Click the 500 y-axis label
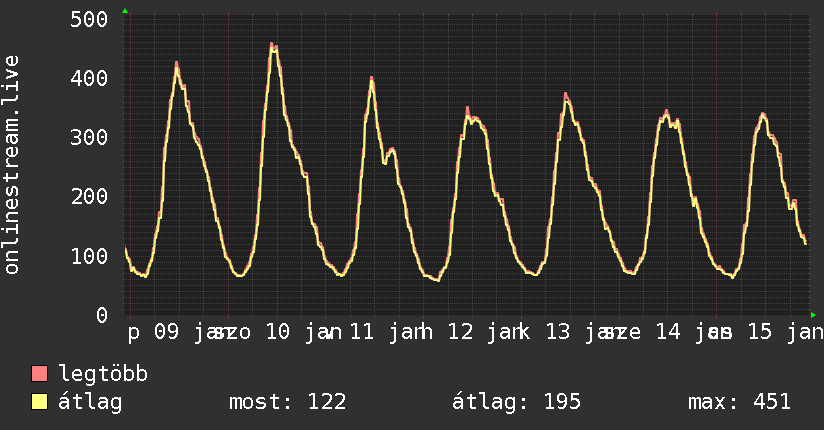Viewport: 824px width, 430px height. click(x=89, y=19)
